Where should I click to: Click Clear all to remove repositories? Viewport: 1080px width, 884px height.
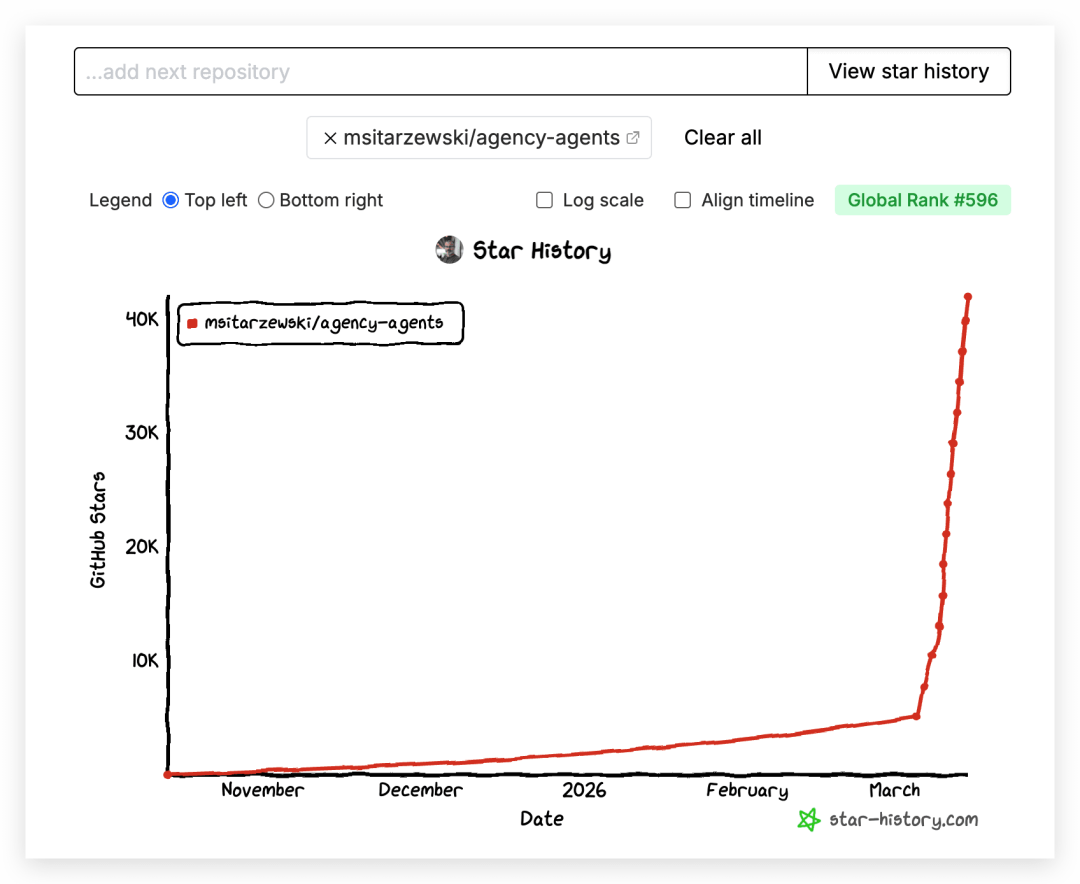[x=722, y=138]
